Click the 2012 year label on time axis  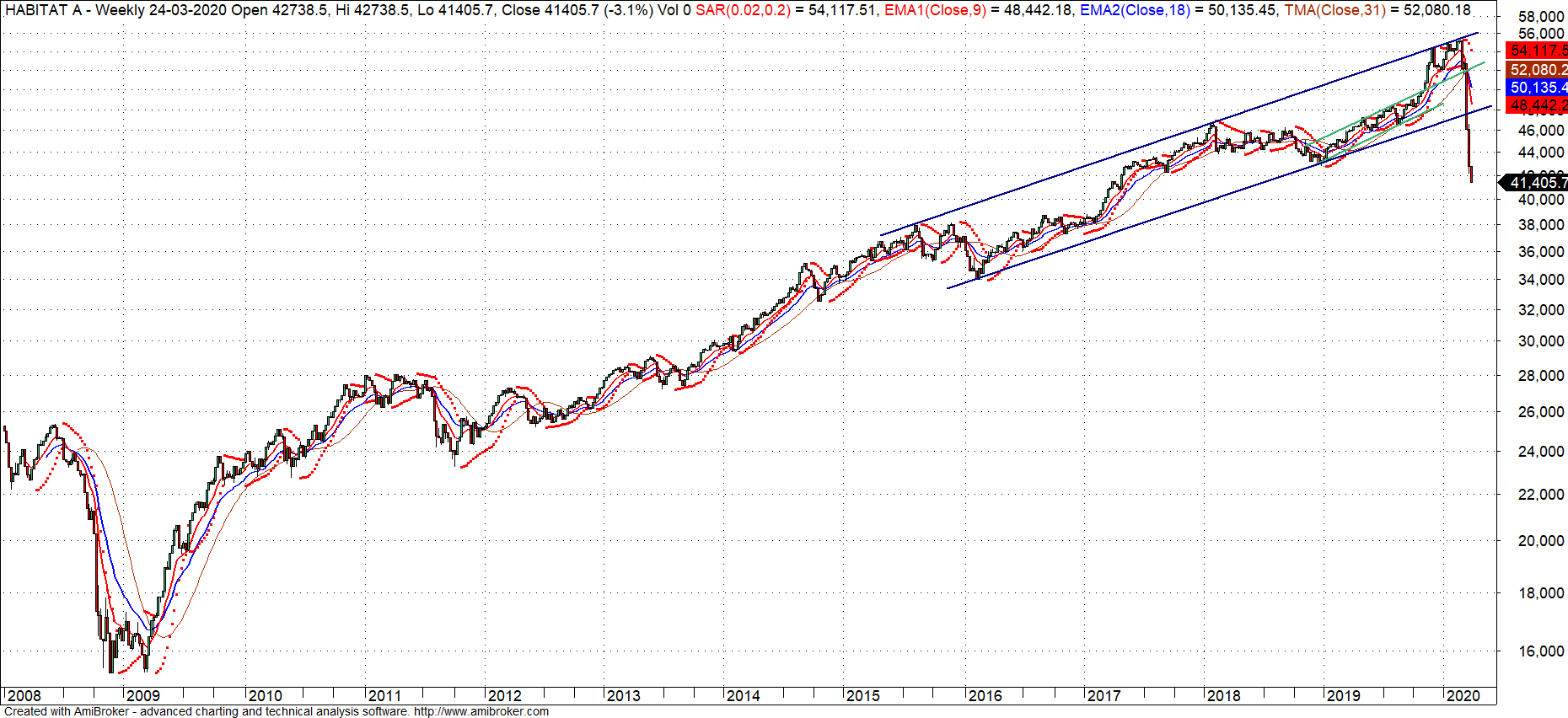pyautogui.click(x=504, y=696)
